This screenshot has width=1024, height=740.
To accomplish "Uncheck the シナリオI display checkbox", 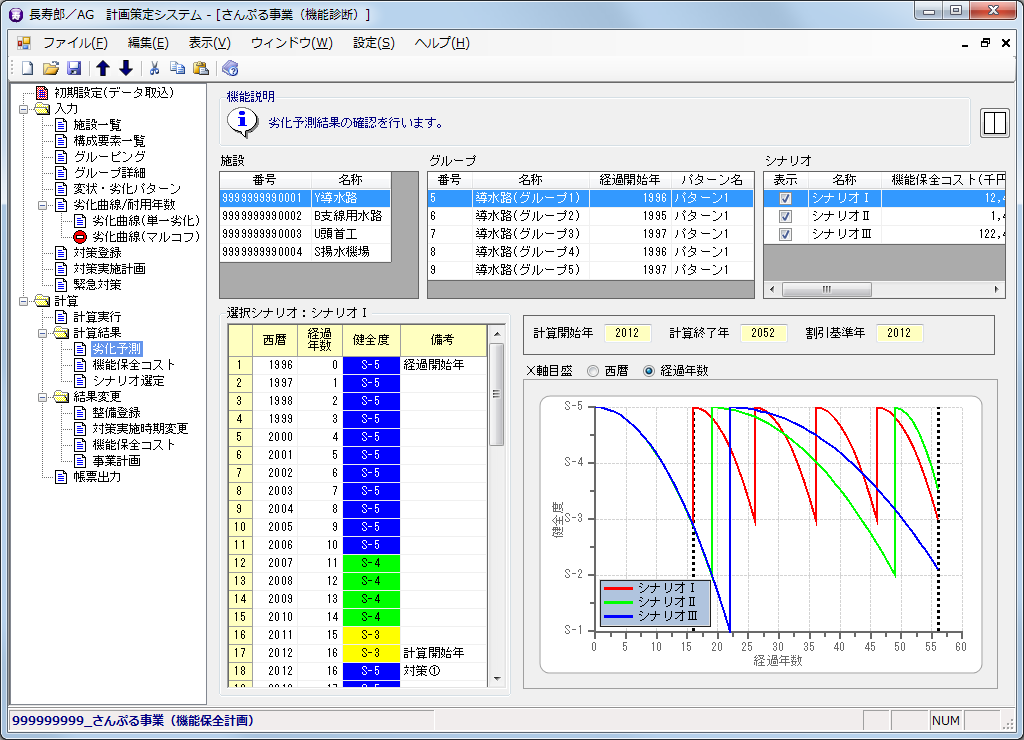I will 785,198.
